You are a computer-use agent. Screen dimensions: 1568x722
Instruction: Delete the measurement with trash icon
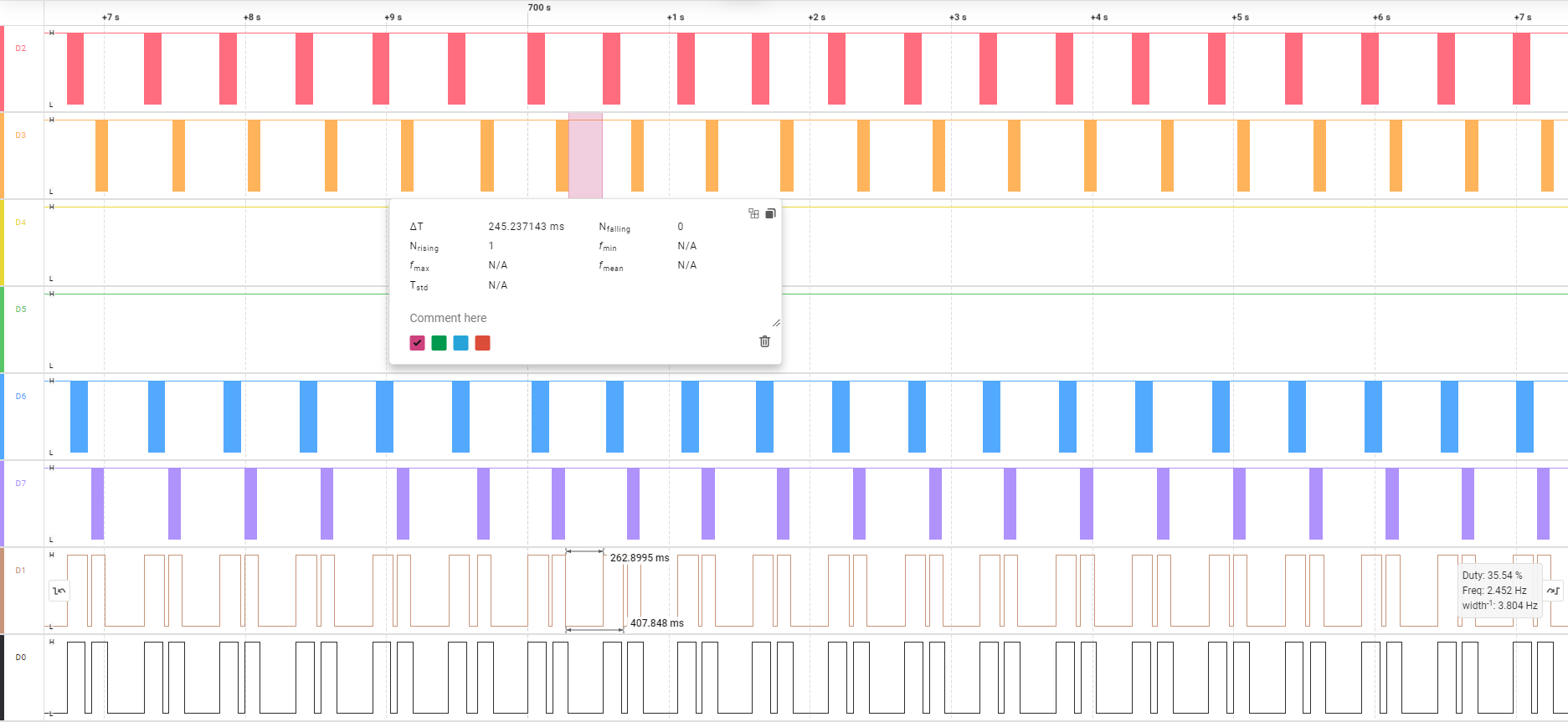tap(764, 341)
